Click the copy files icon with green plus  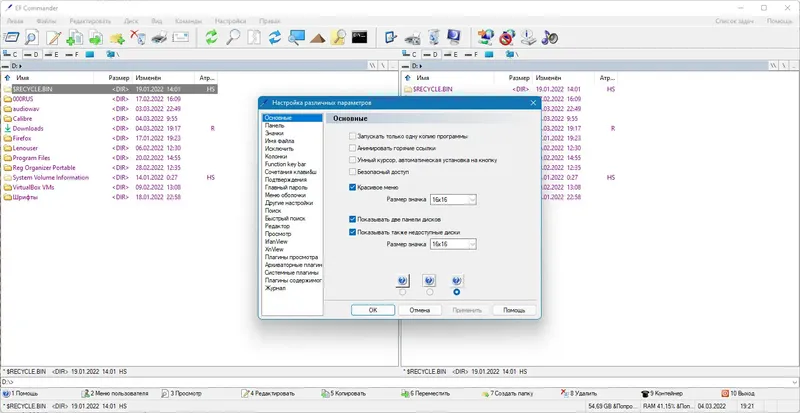click(x=74, y=37)
